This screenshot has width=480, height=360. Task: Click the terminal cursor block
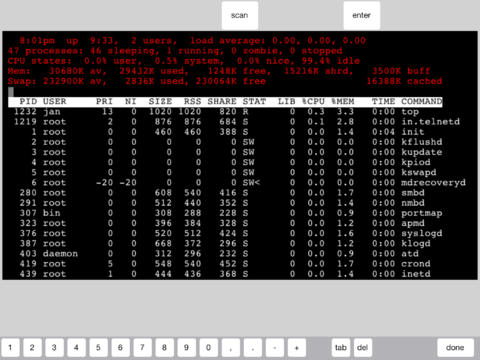point(11,91)
